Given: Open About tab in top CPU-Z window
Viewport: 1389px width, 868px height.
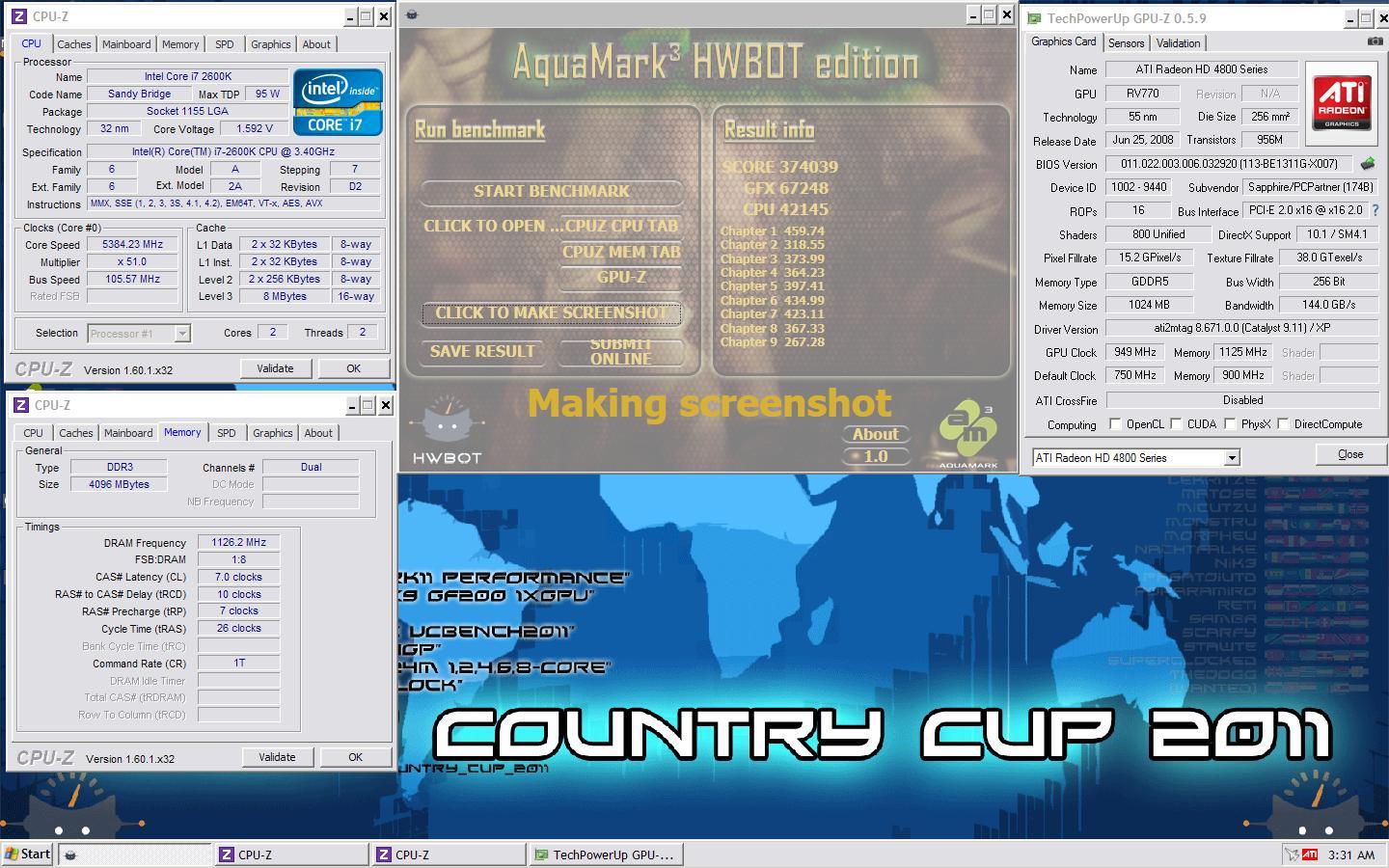Looking at the screenshot, I should coord(316,44).
